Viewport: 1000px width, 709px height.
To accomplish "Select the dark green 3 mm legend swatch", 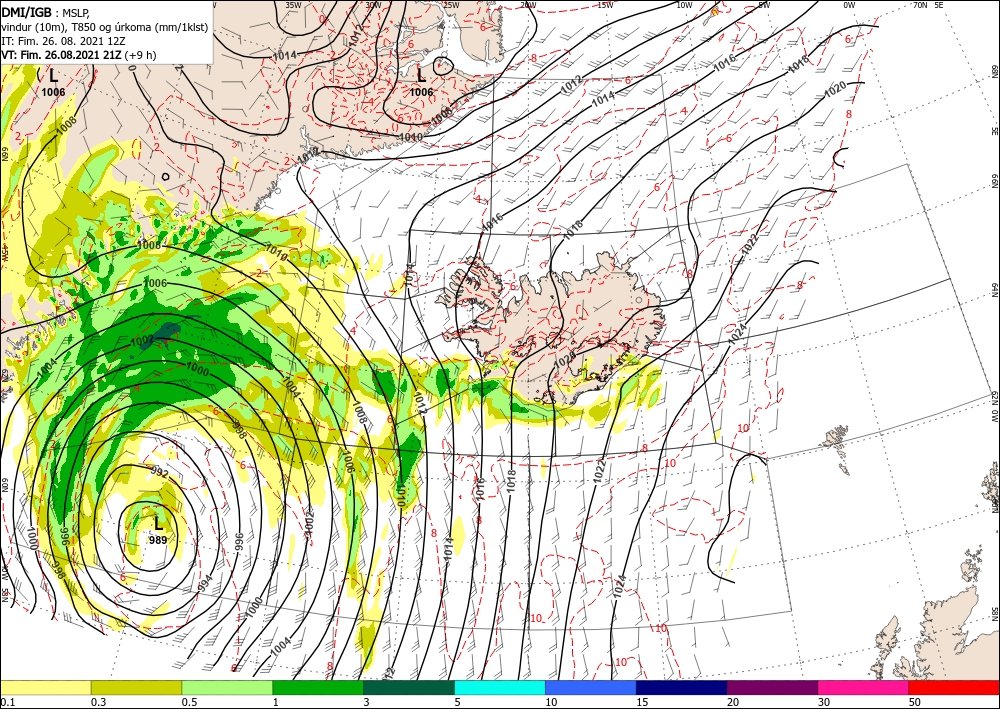I will click(409, 687).
